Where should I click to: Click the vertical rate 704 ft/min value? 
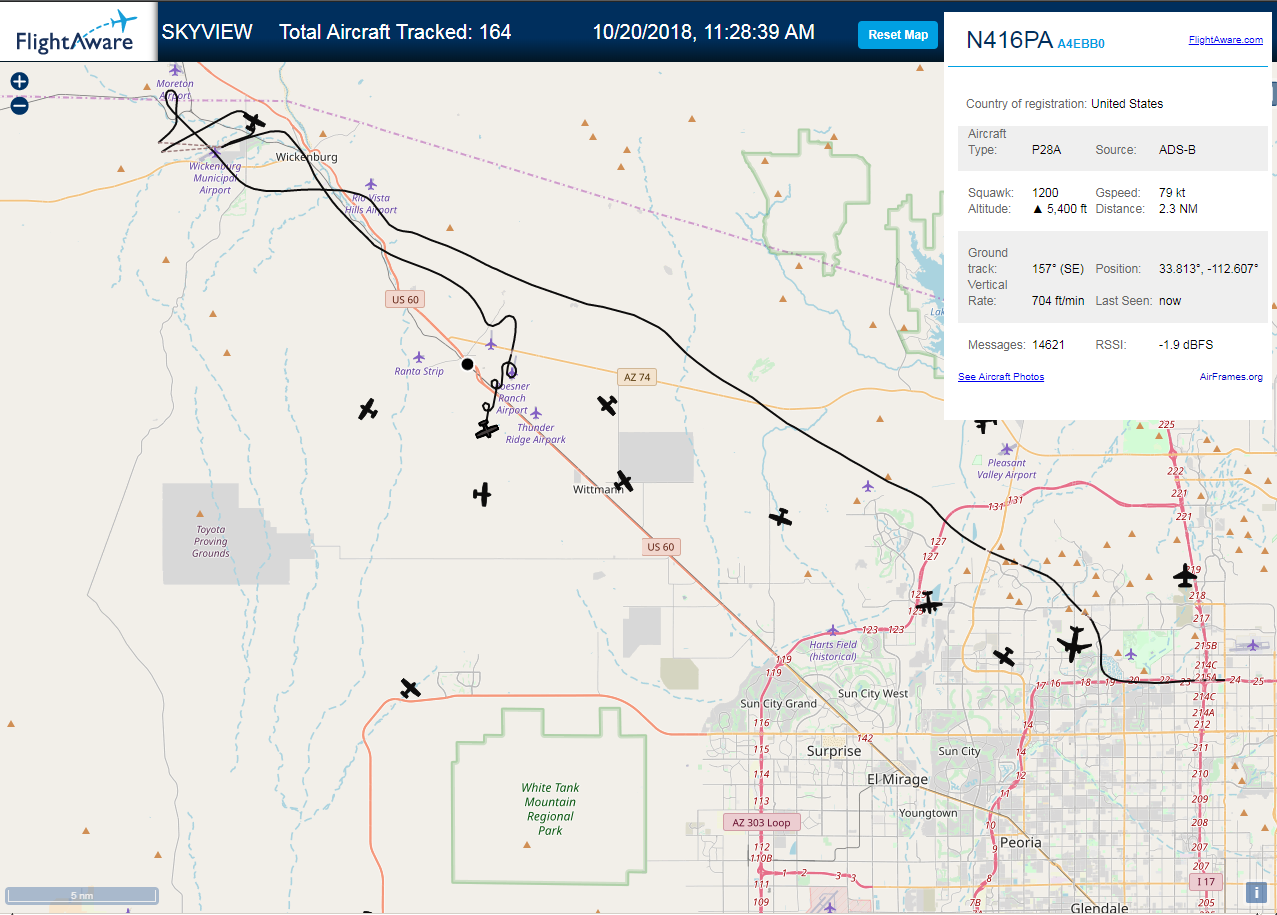coord(1058,301)
